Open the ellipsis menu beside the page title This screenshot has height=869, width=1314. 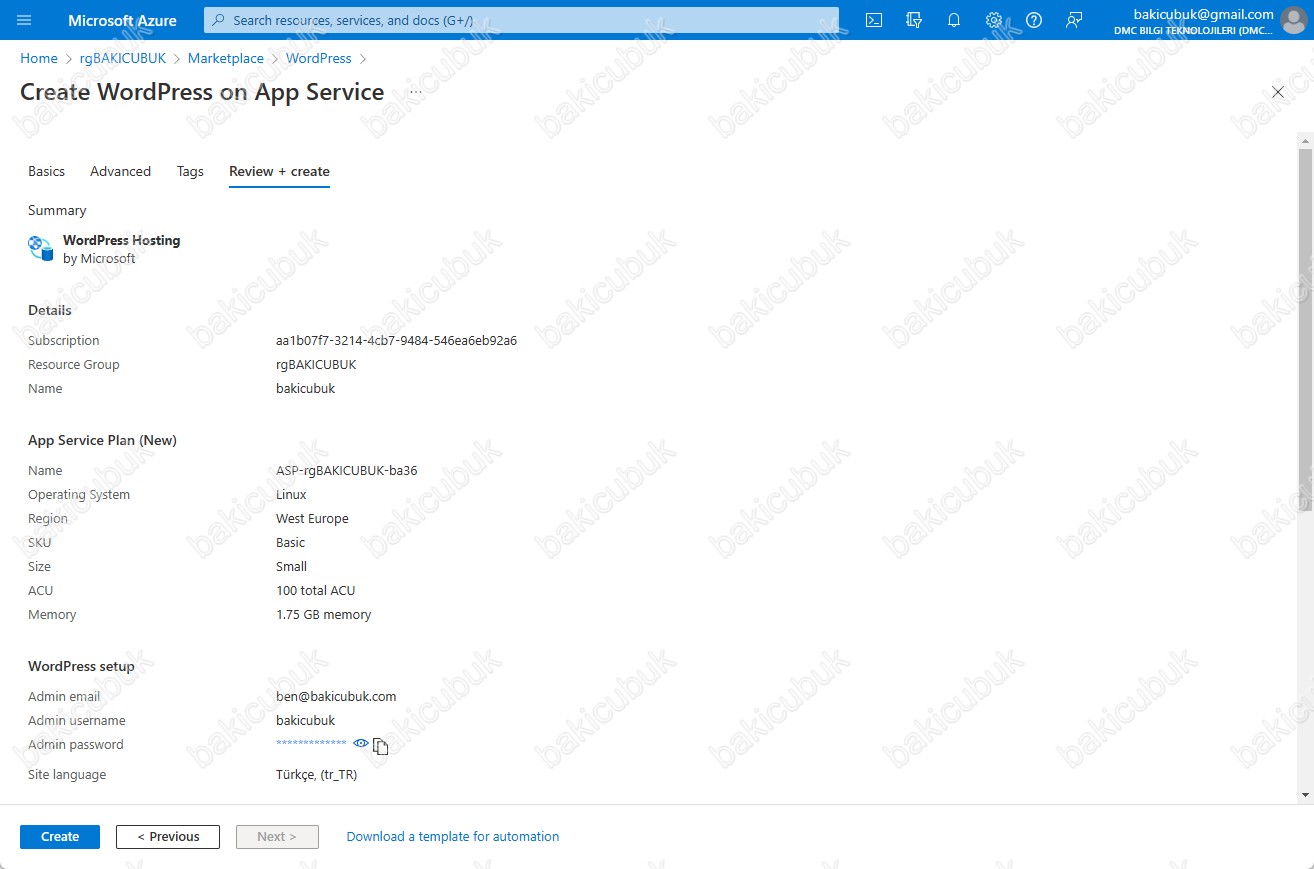pyautogui.click(x=416, y=92)
